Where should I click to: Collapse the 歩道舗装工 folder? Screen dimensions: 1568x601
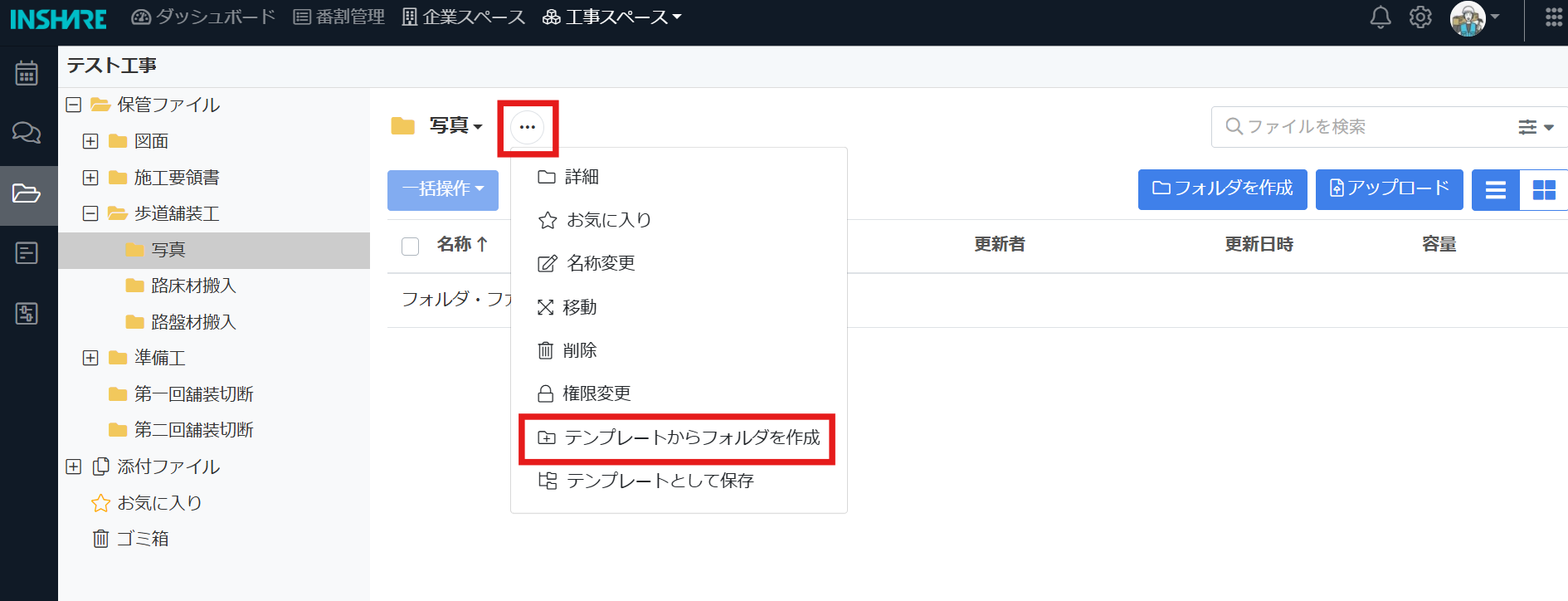click(x=90, y=213)
